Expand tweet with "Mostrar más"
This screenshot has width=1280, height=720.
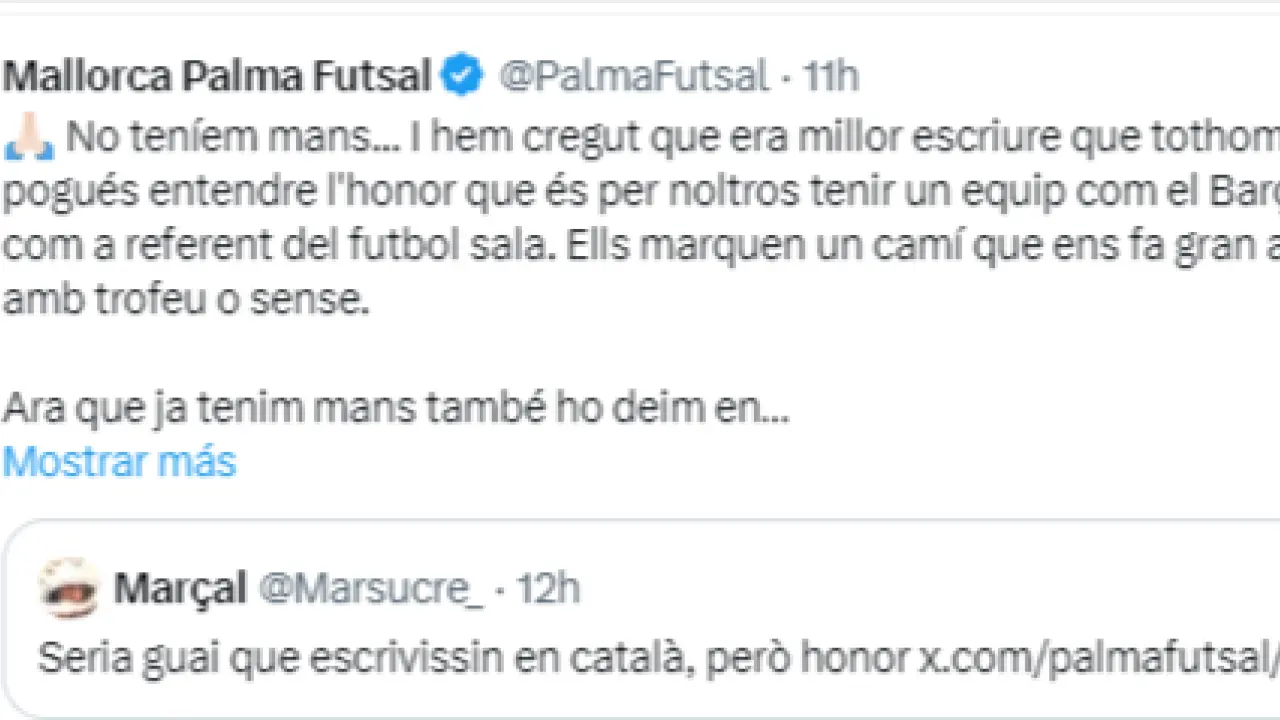(x=119, y=462)
